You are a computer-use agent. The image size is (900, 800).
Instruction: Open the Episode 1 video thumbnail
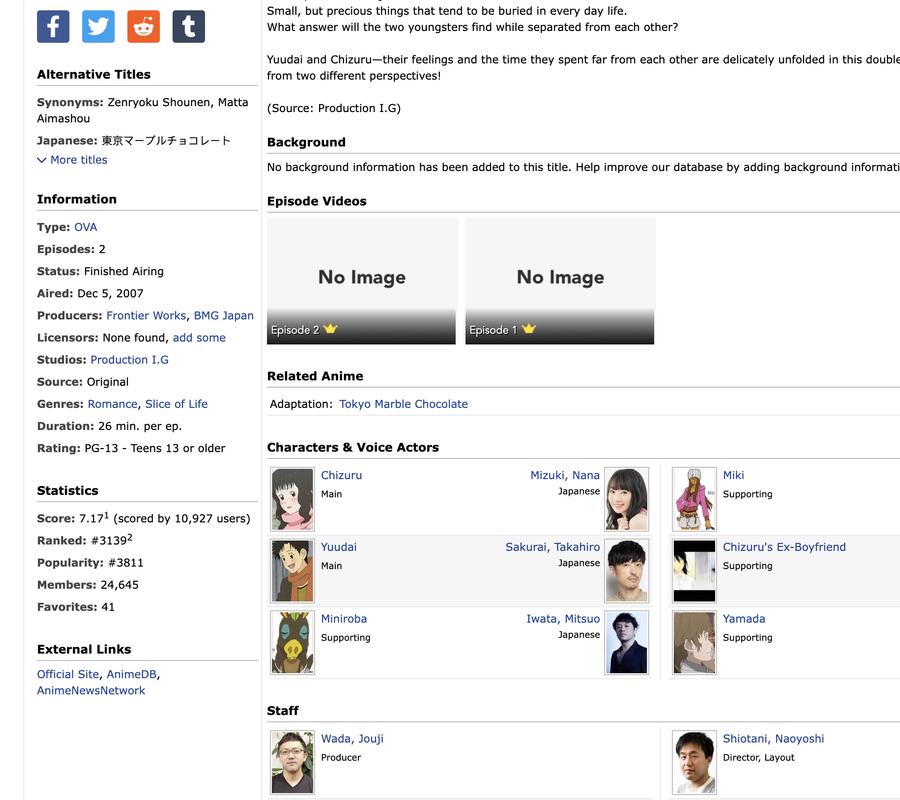coord(560,281)
